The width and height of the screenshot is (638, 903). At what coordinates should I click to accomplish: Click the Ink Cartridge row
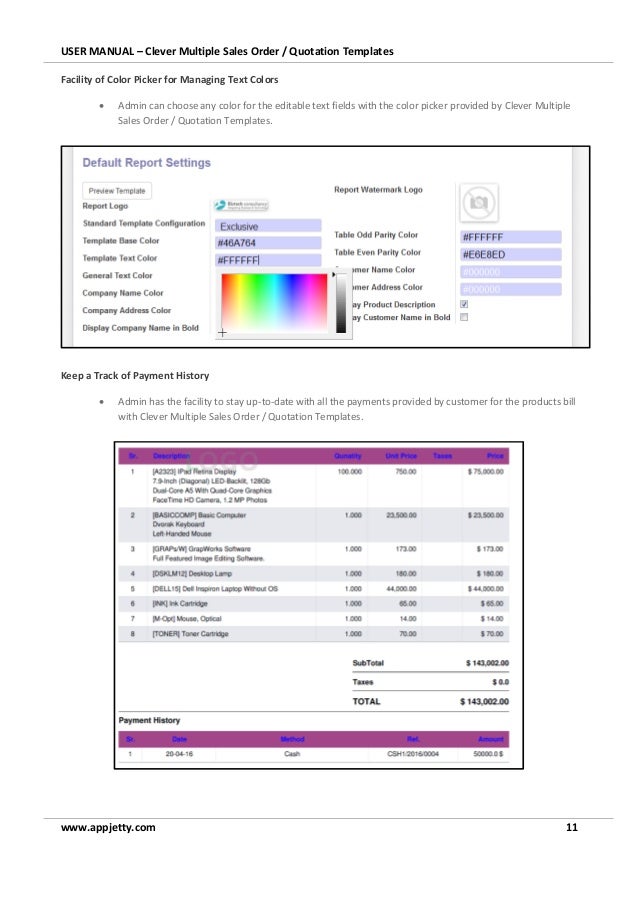coord(314,604)
